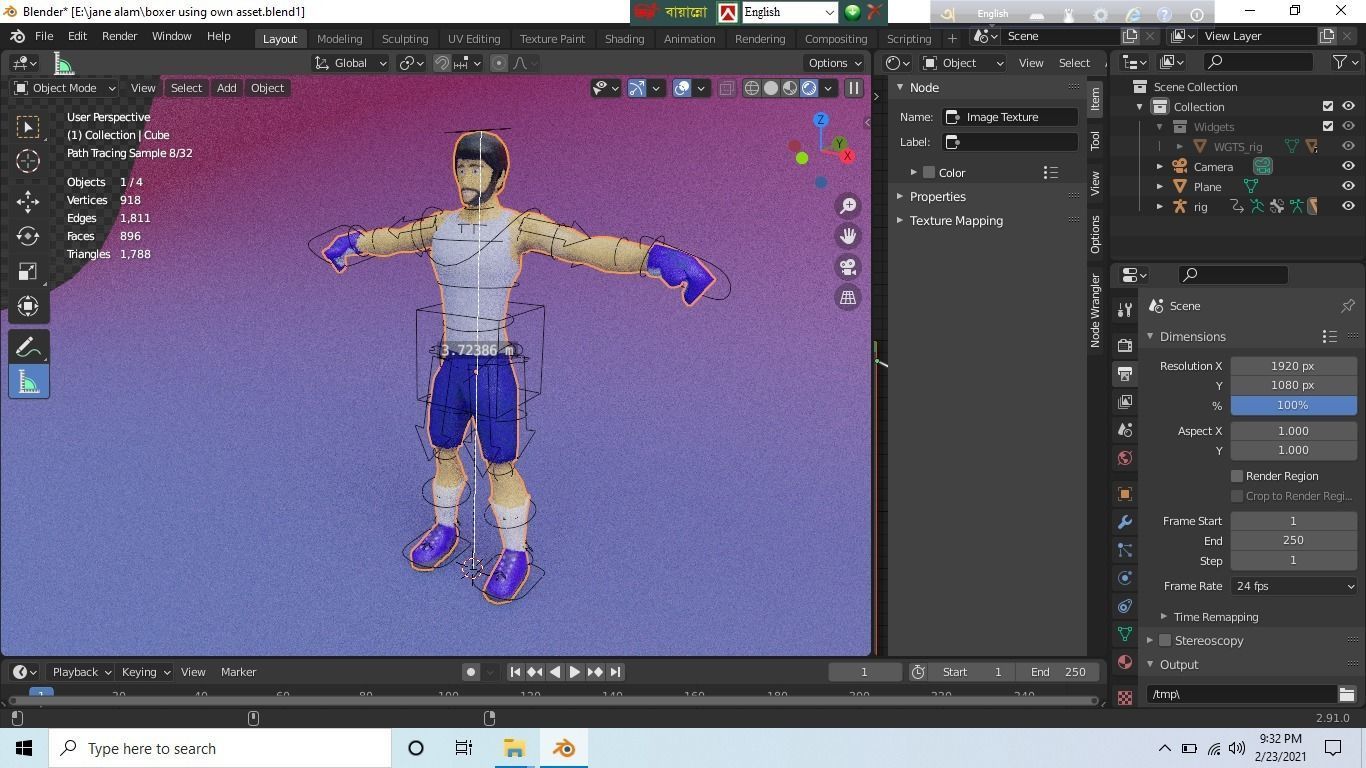Toggle viewport overlays button

point(682,88)
